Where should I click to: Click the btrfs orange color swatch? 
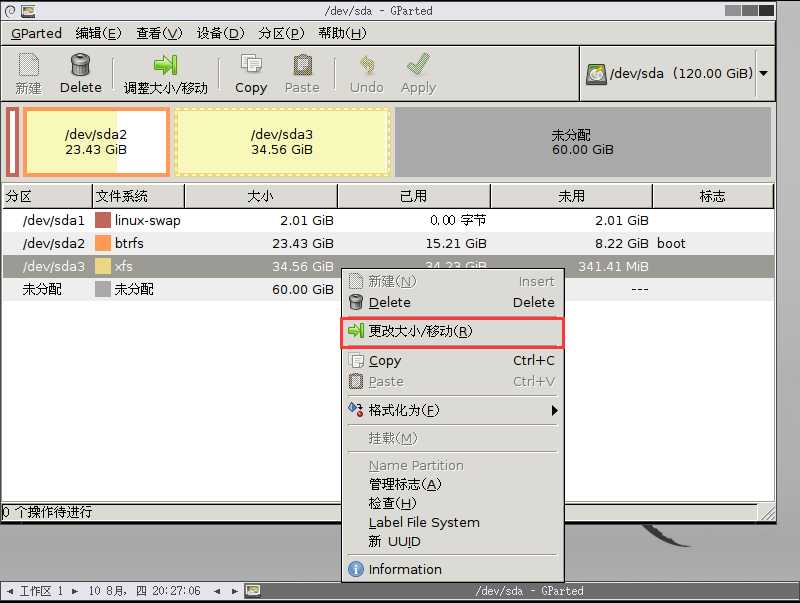103,243
